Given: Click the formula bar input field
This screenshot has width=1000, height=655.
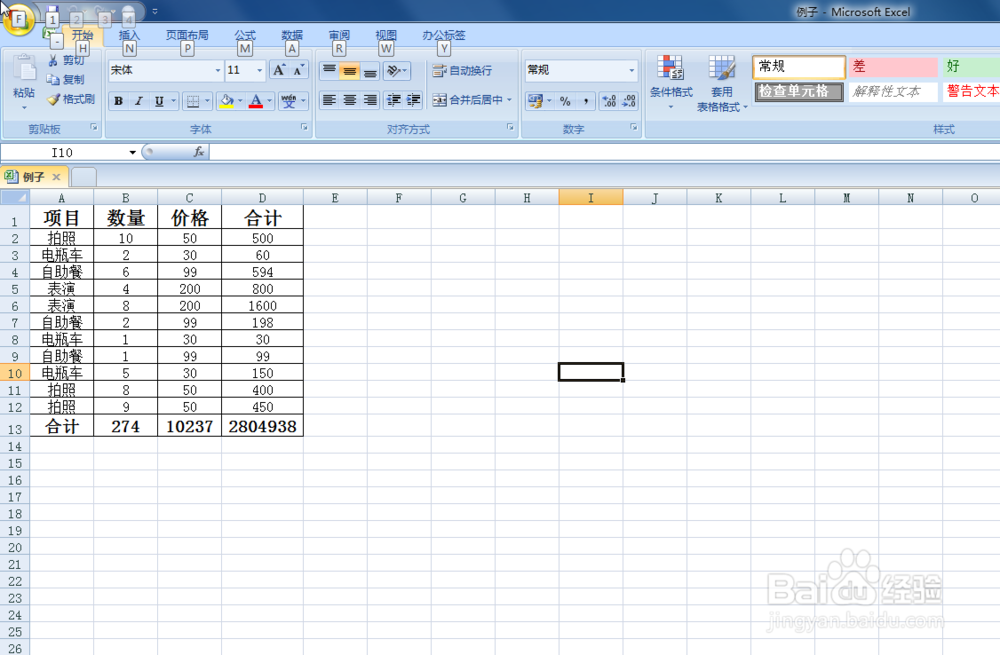Looking at the screenshot, I should (605, 152).
